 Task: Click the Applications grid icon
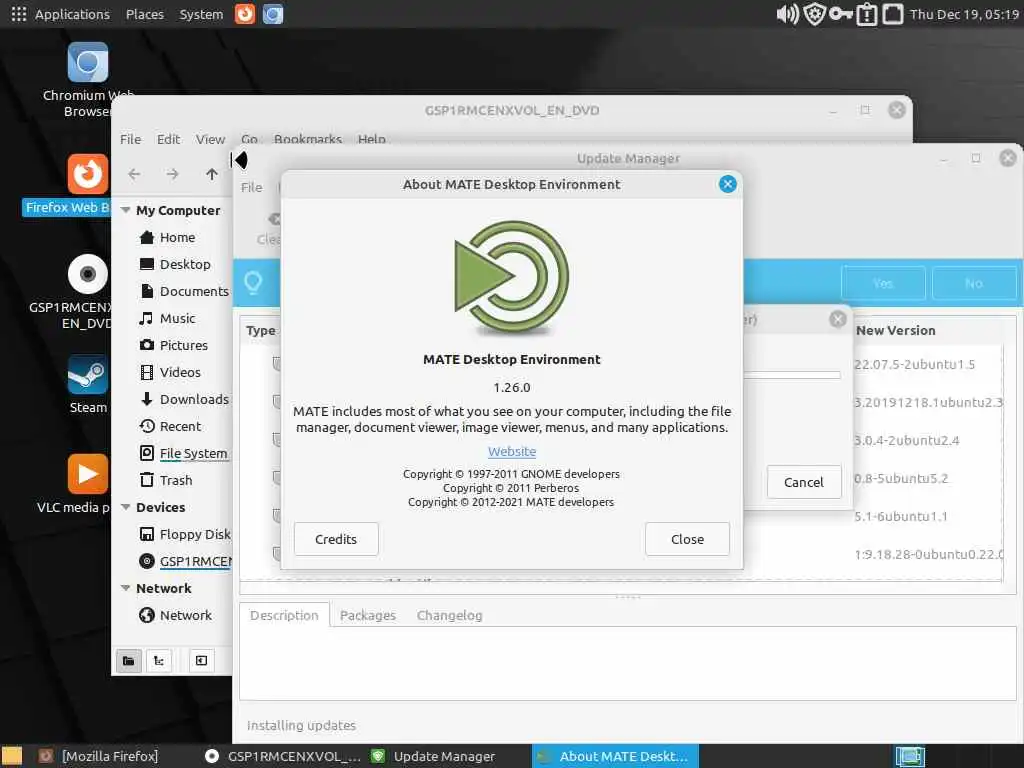(19, 14)
